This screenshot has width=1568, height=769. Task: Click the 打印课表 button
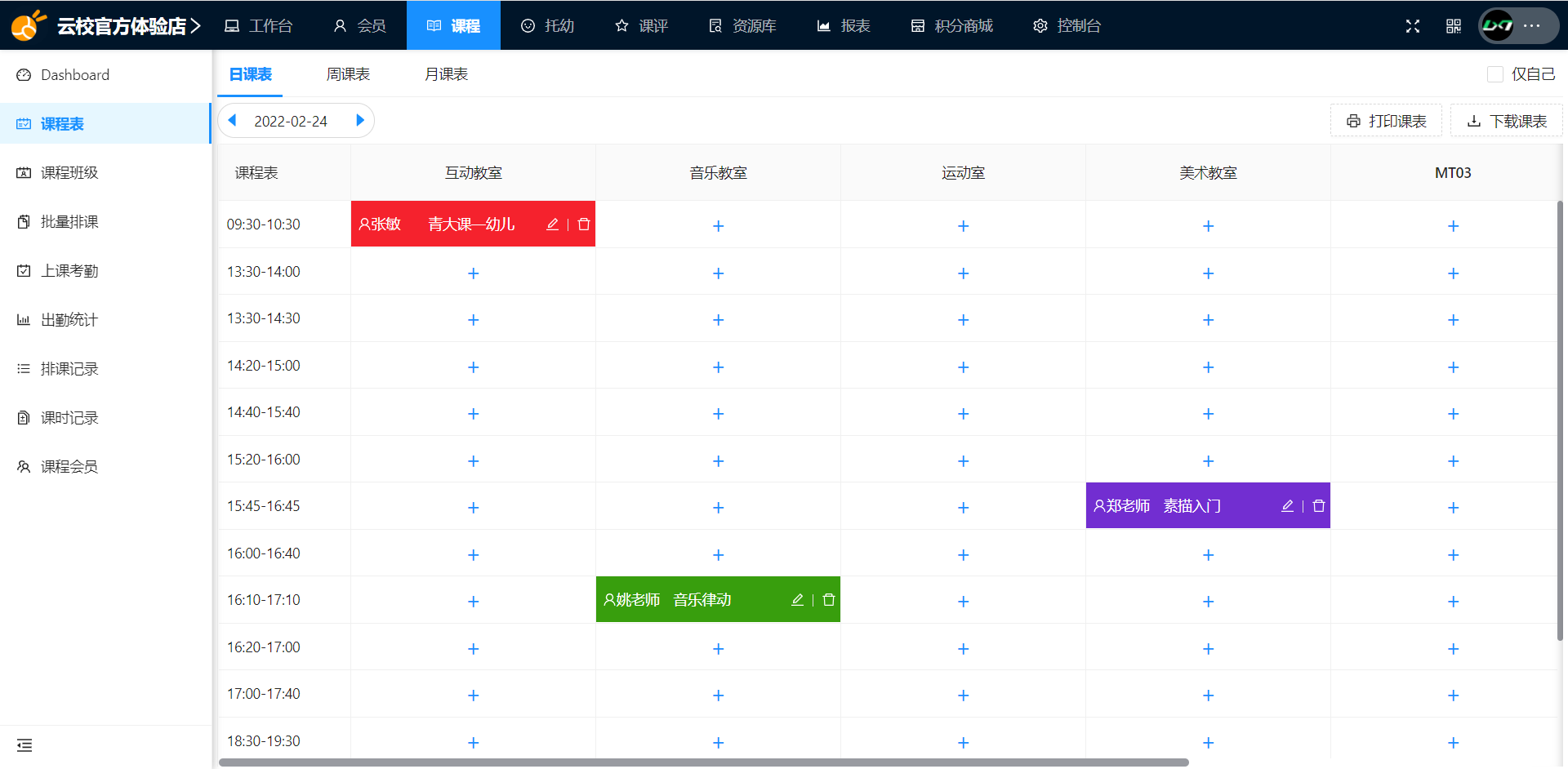[1386, 121]
